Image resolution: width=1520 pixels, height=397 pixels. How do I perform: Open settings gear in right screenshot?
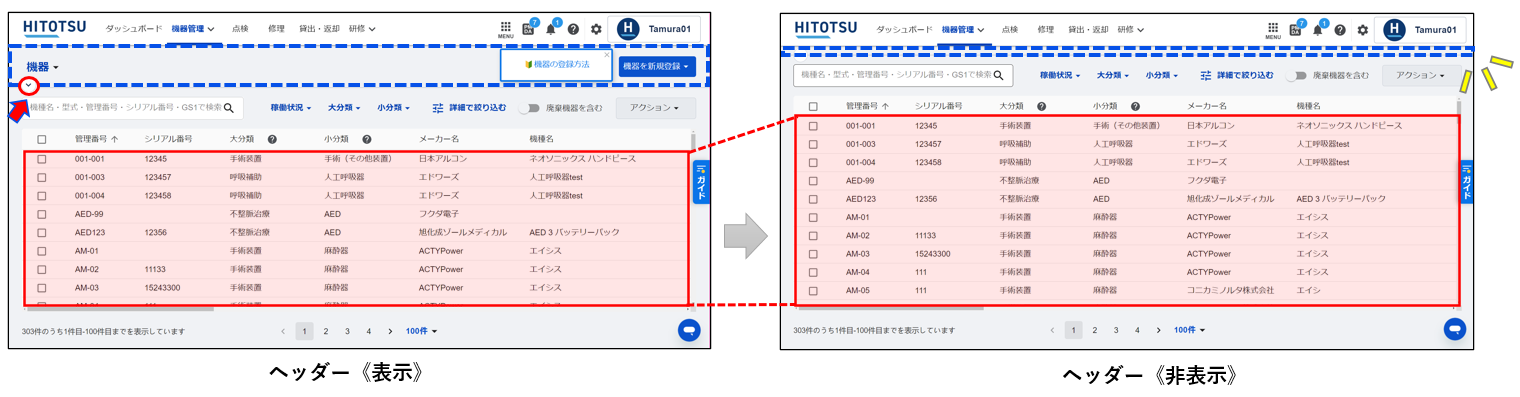point(1363,30)
